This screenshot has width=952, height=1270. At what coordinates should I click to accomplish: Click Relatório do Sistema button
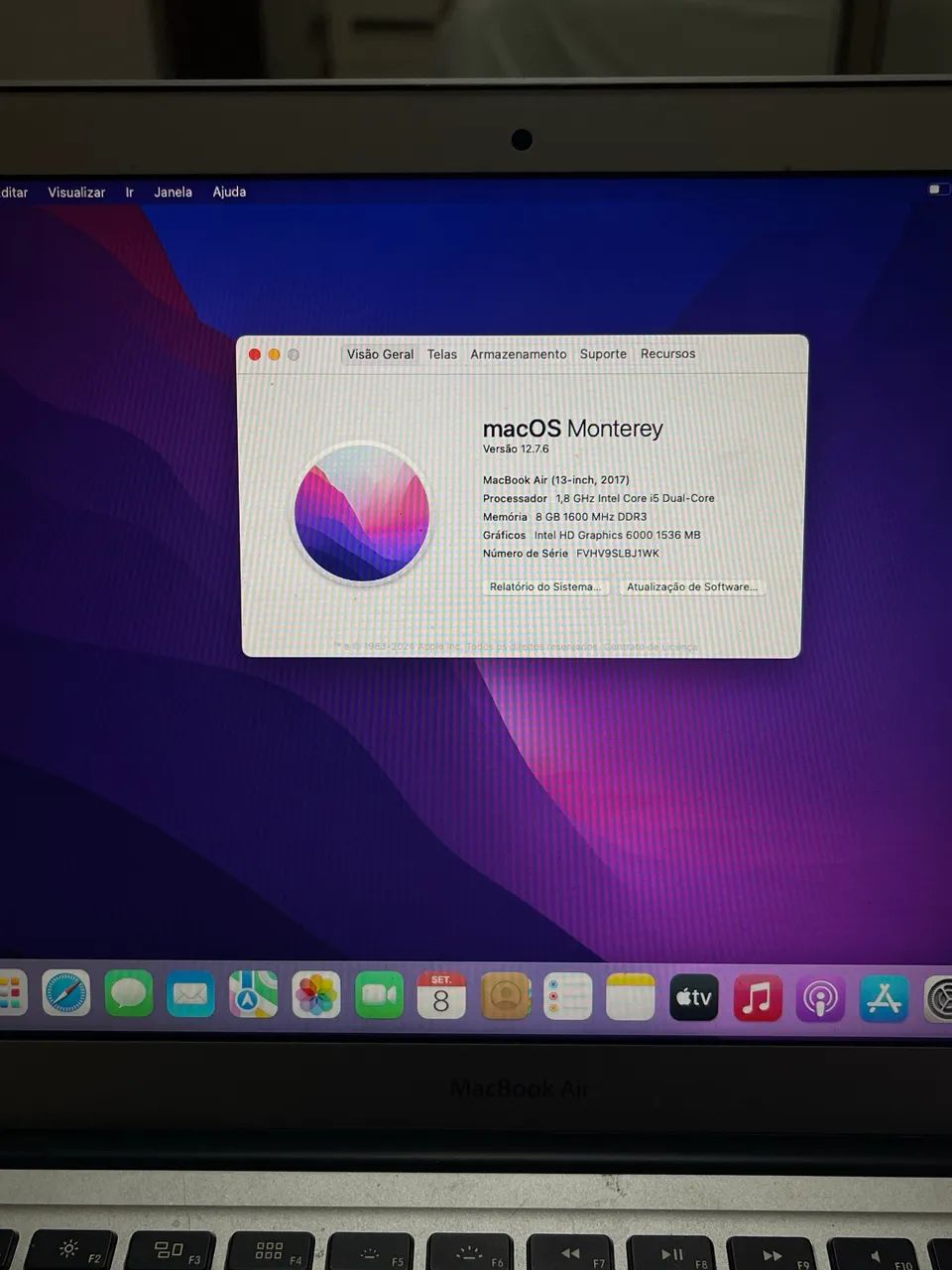click(x=545, y=587)
